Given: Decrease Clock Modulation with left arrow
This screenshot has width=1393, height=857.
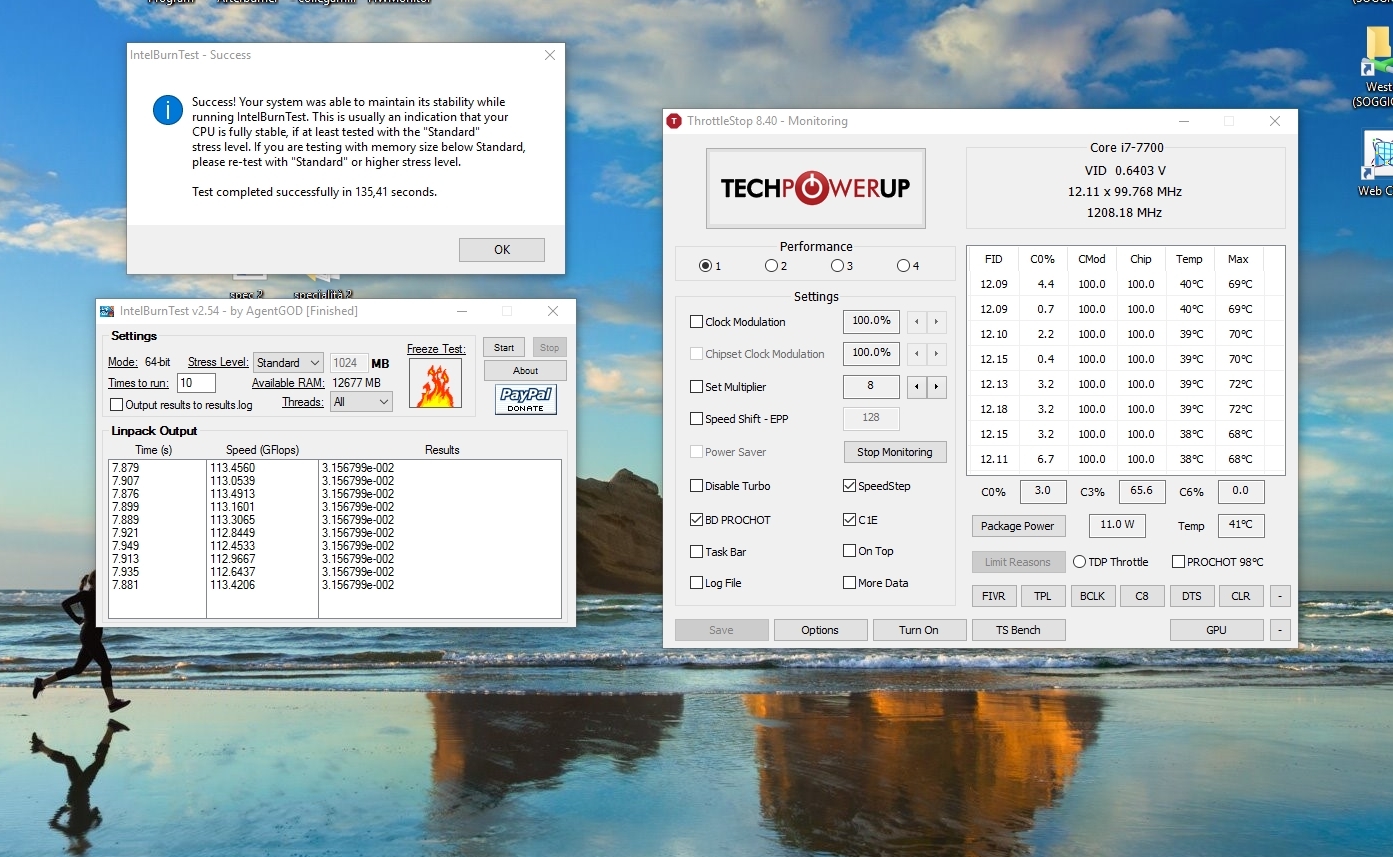Looking at the screenshot, I should click(917, 322).
